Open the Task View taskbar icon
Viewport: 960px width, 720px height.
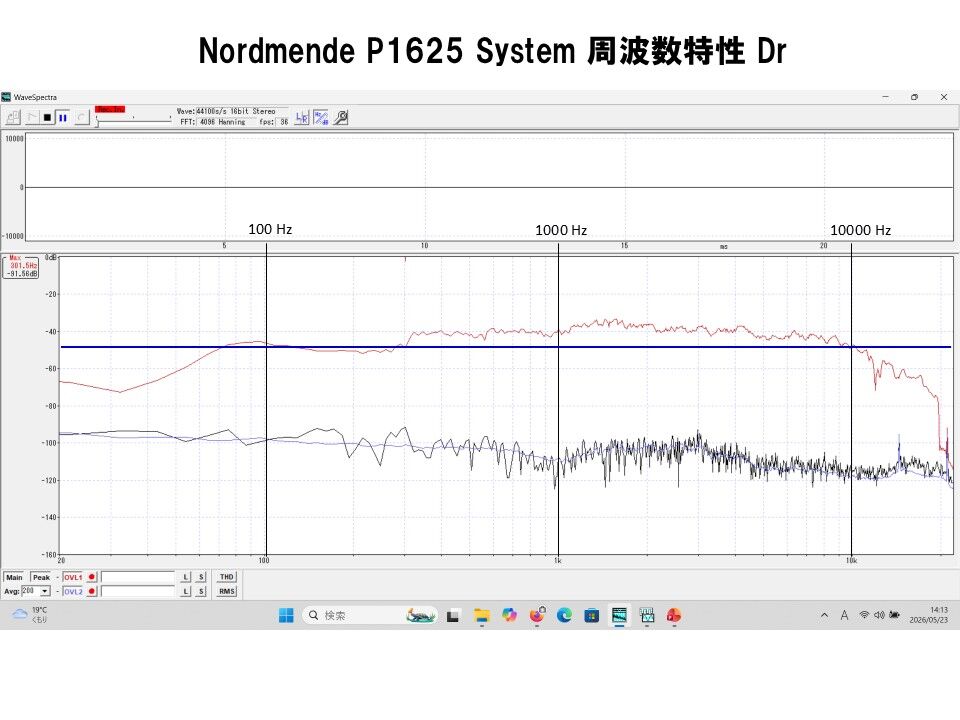click(453, 615)
